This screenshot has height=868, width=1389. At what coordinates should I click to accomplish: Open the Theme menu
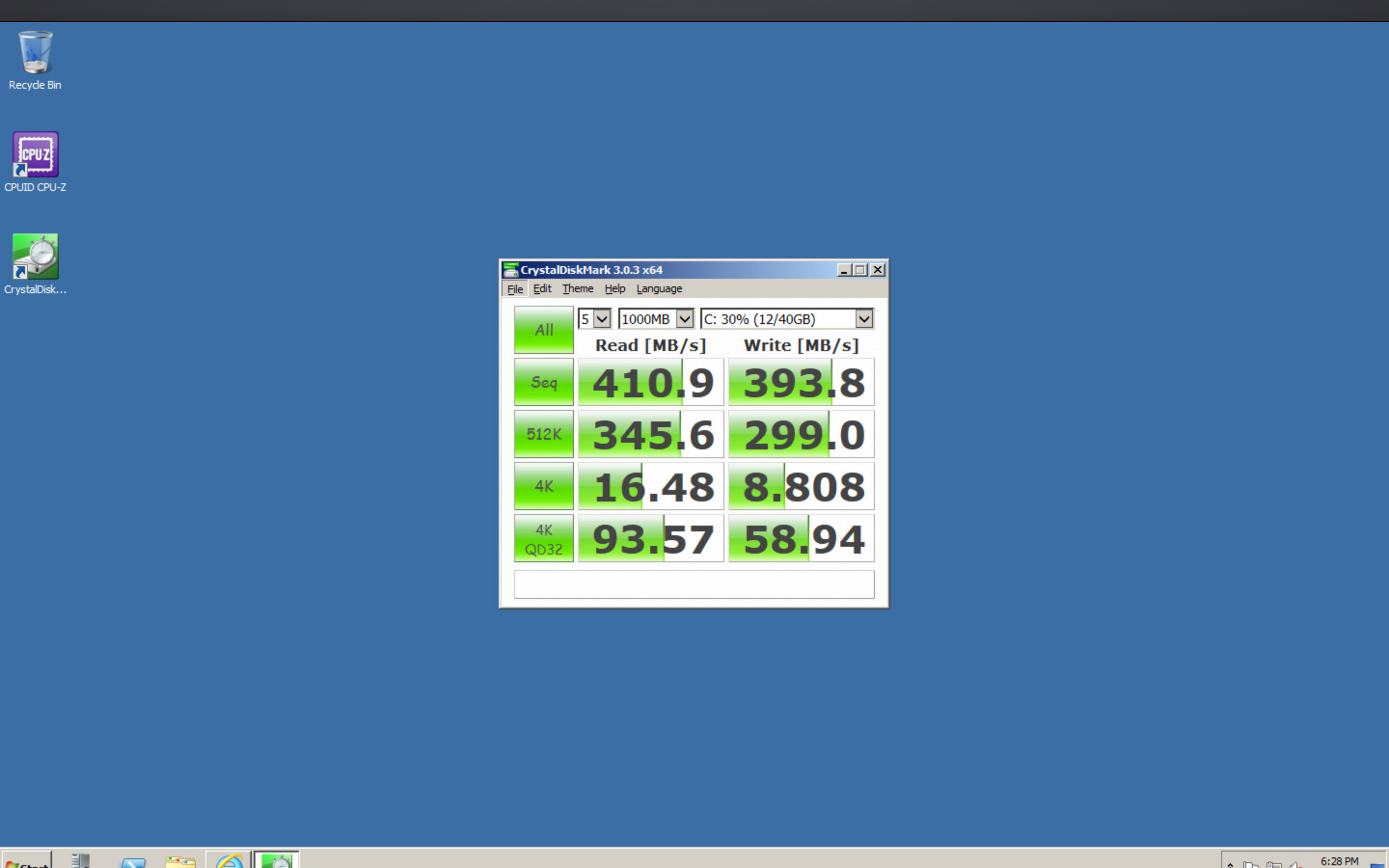click(577, 289)
